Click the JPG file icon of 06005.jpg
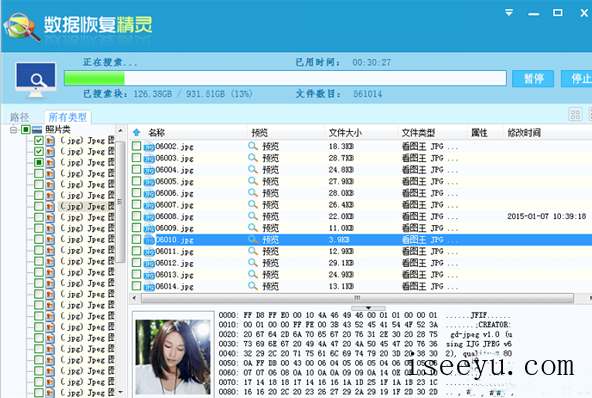 [149, 182]
